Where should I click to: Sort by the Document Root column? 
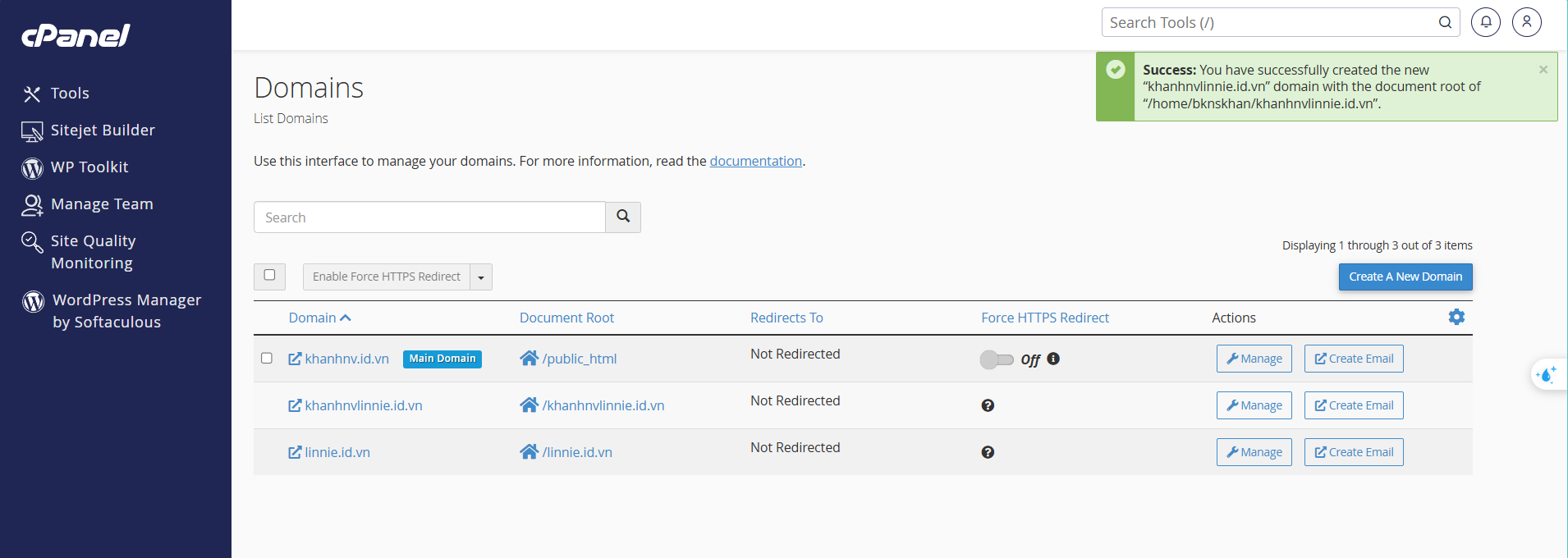[566, 318]
